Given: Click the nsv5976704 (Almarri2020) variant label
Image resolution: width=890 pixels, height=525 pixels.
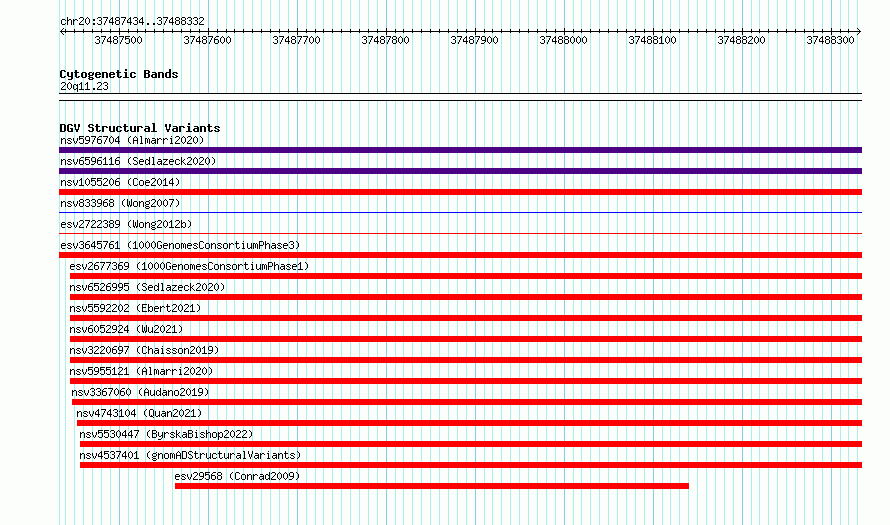Looking at the screenshot, I should point(132,140).
